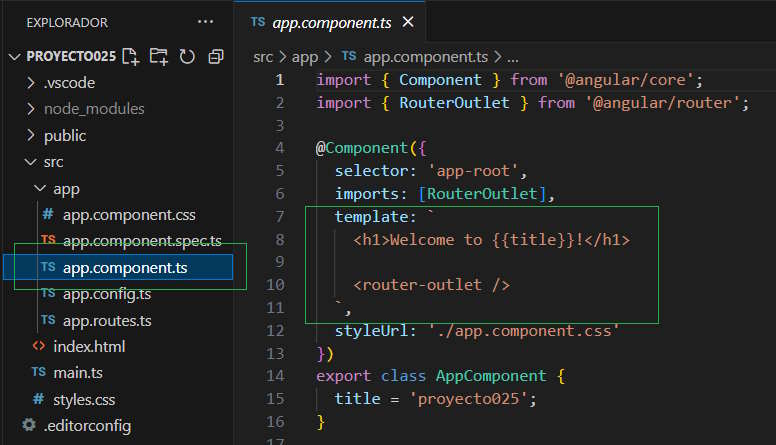This screenshot has height=445, width=776.
Task: Click the src breadcrumb segment
Action: coord(263,57)
